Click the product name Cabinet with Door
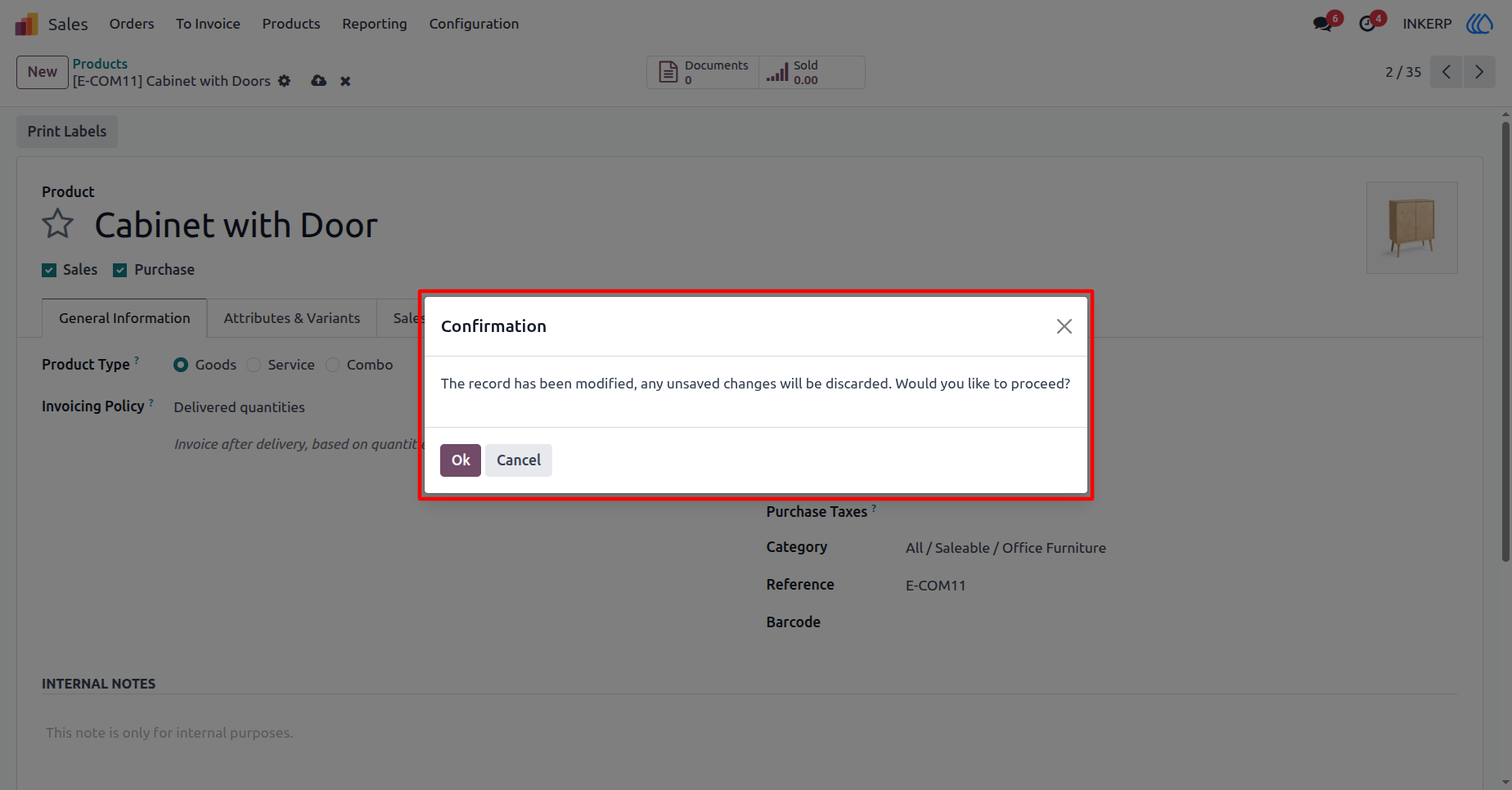Viewport: 1512px width, 790px height. (236, 225)
